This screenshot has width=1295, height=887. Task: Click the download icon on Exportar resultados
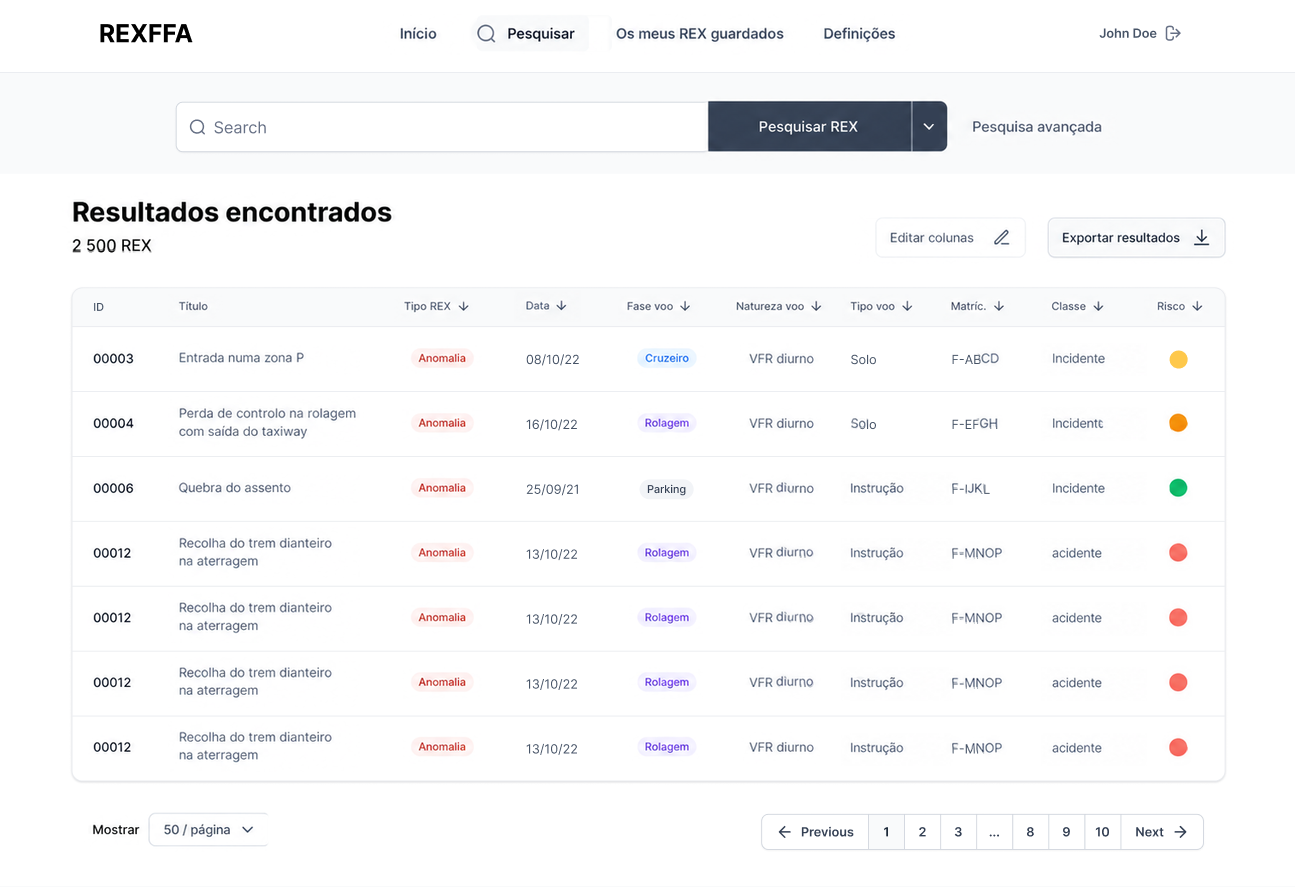(x=1202, y=238)
